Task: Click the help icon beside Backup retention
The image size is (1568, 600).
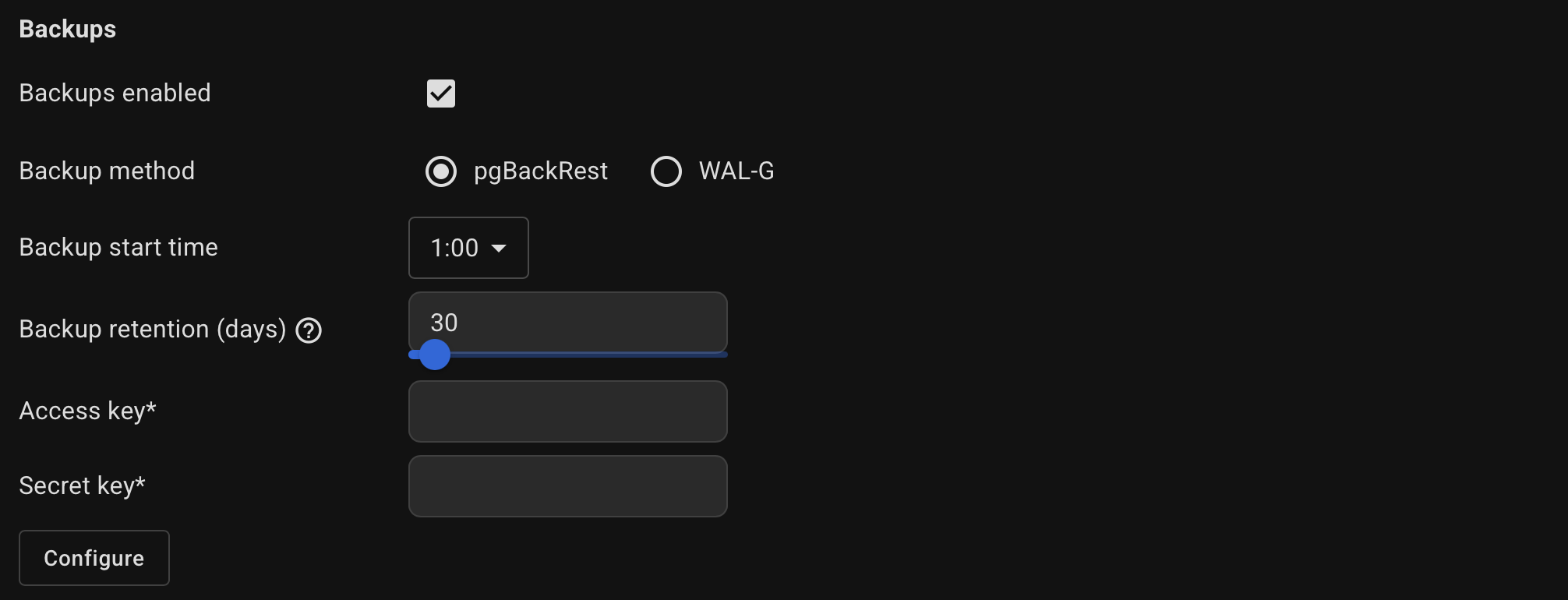Action: click(309, 330)
